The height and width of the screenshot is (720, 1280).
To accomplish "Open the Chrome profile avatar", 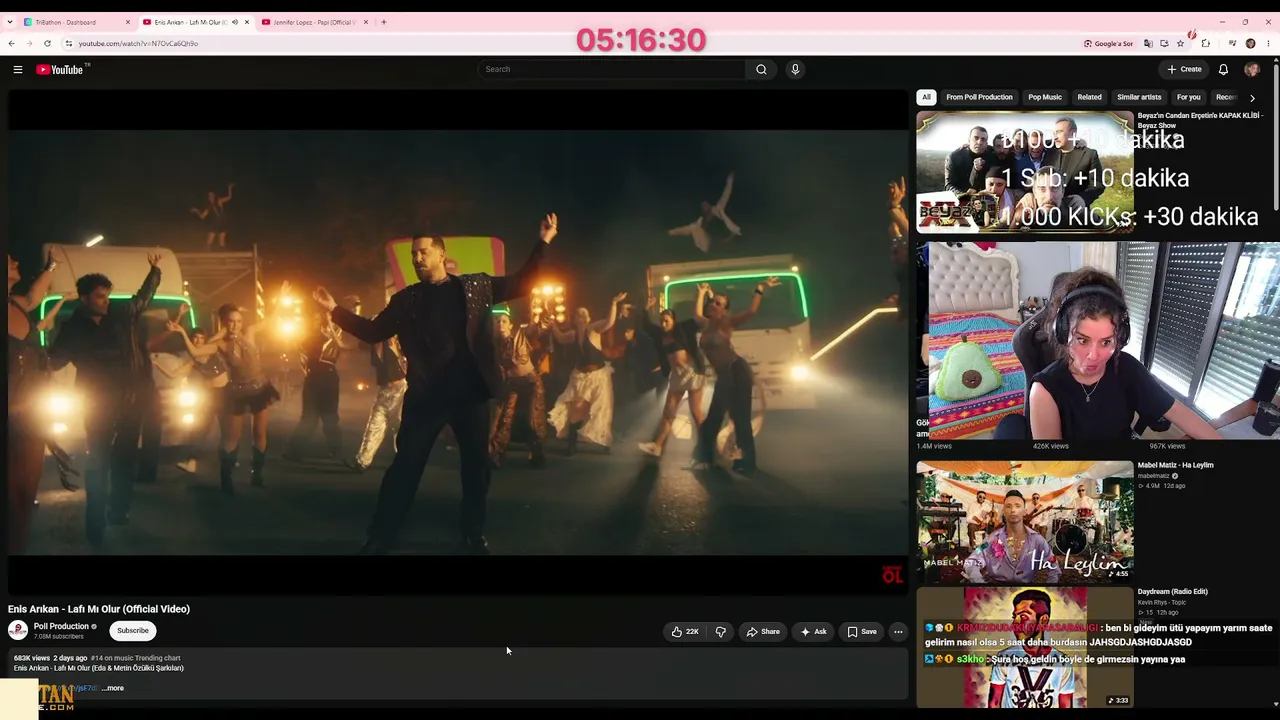I will pos(1250,43).
